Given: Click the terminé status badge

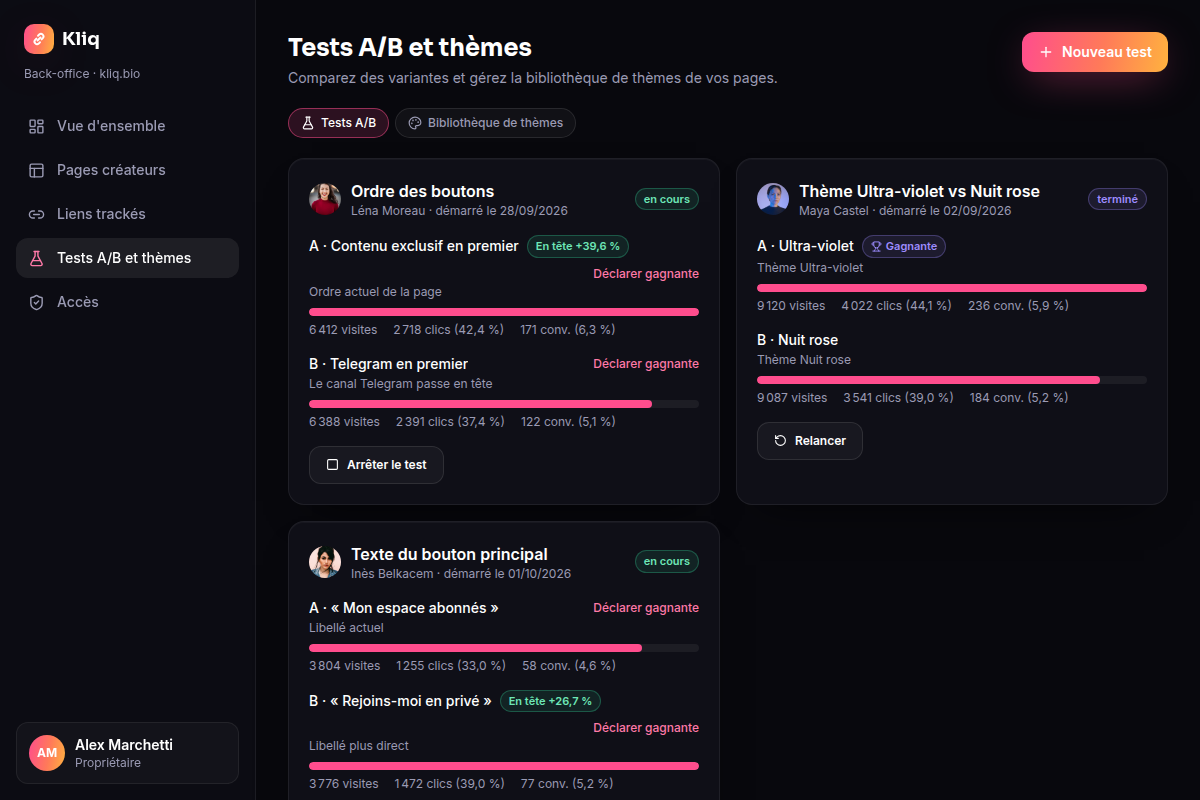Looking at the screenshot, I should 1117,199.
